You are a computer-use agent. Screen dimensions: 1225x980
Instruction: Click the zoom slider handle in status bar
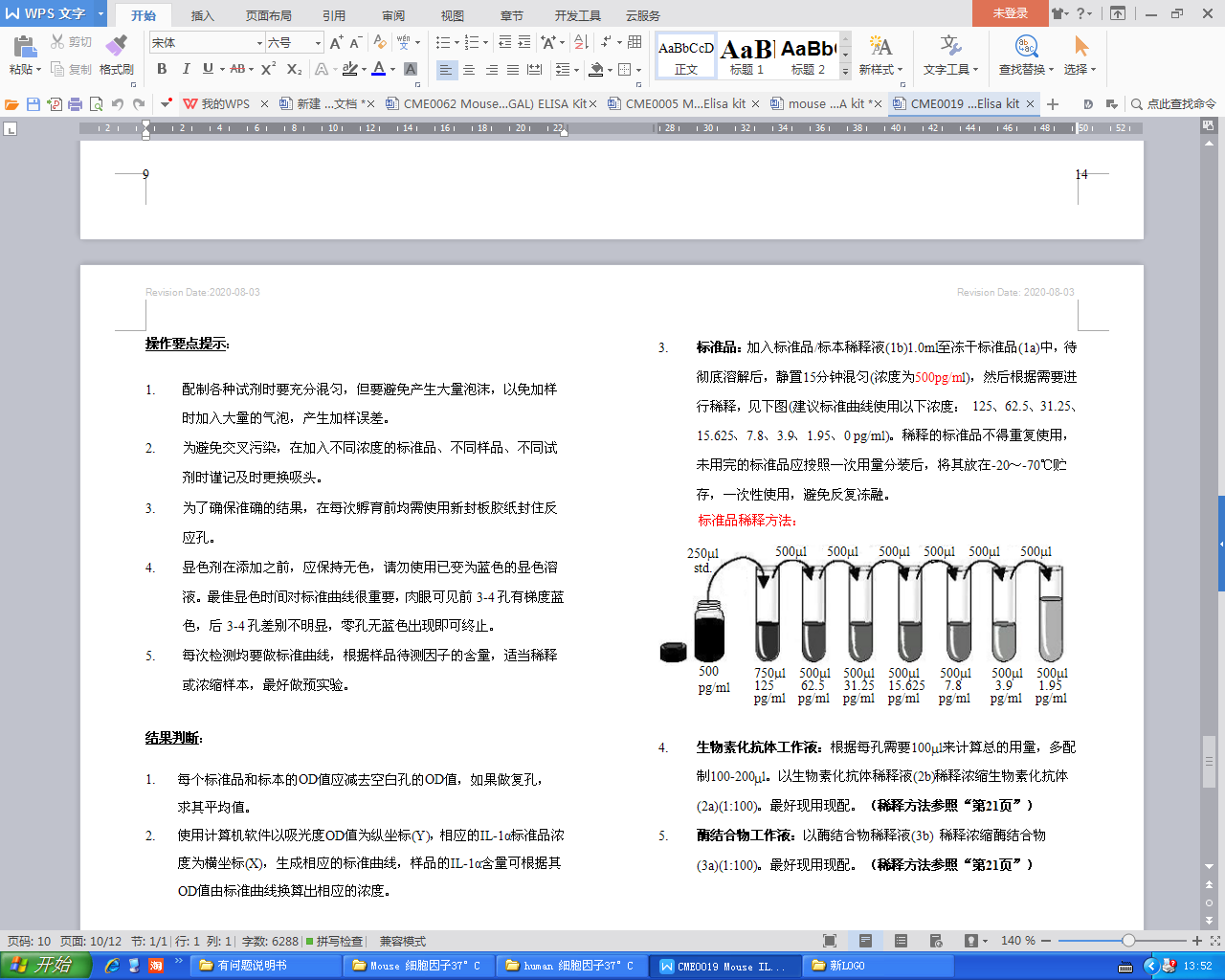(x=1128, y=941)
